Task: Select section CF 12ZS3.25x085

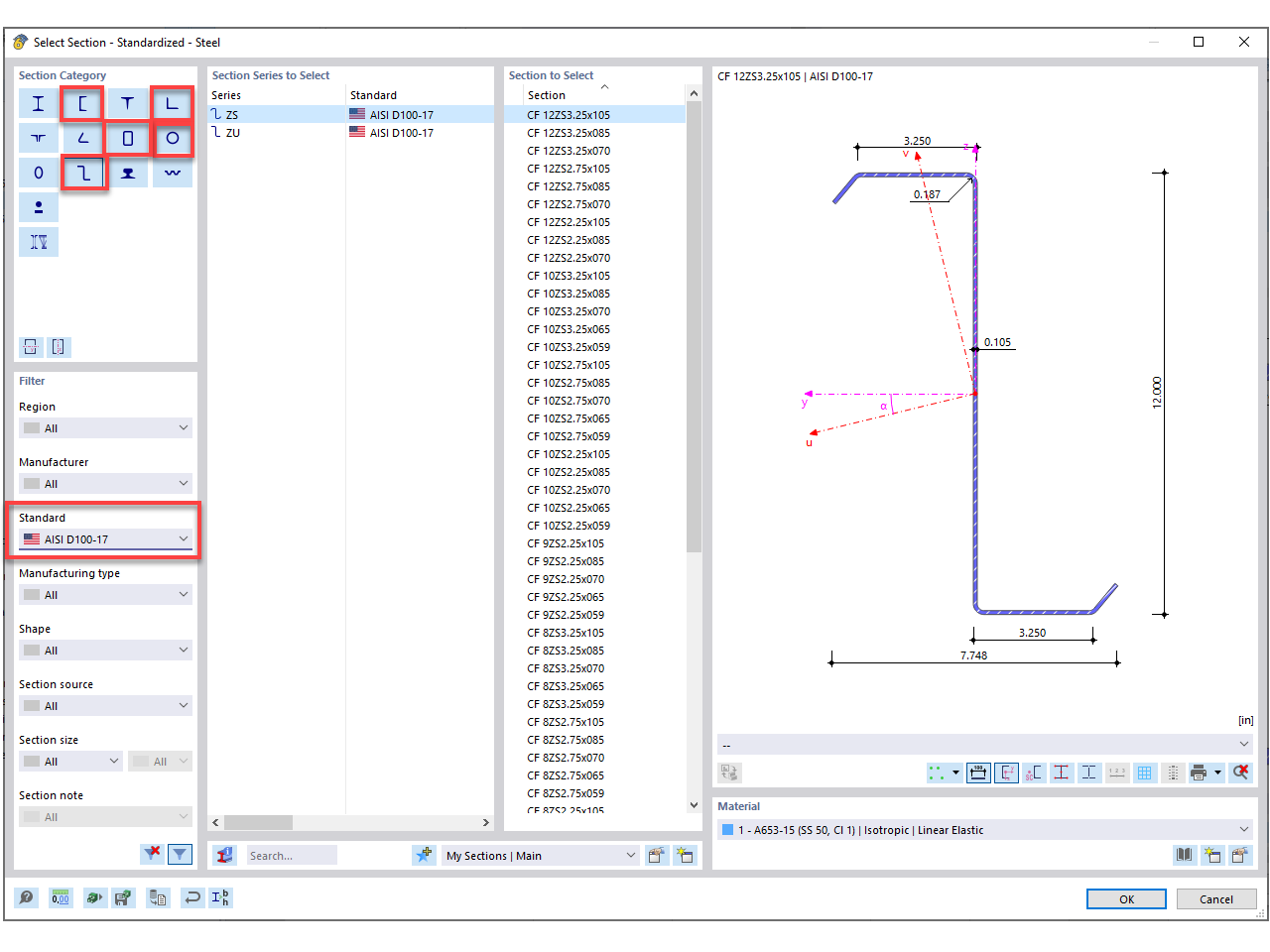Action: pyautogui.click(x=569, y=133)
